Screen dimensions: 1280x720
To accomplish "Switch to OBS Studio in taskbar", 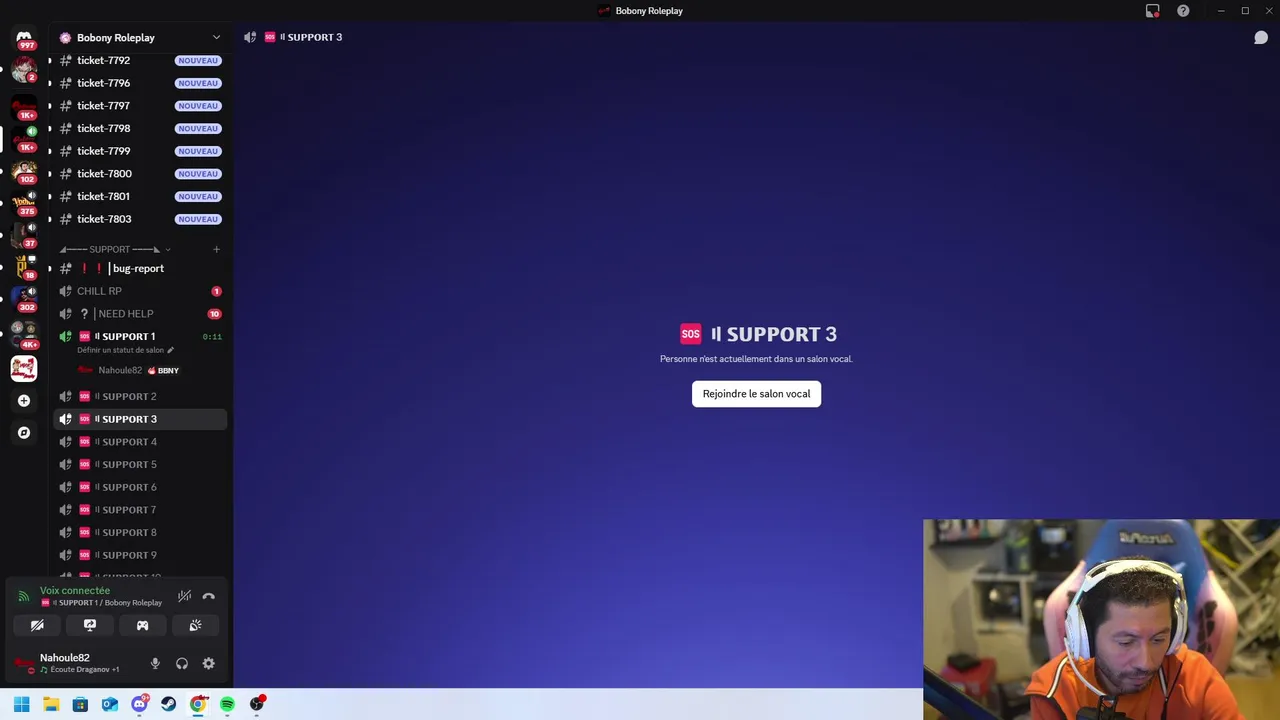I will point(257,704).
